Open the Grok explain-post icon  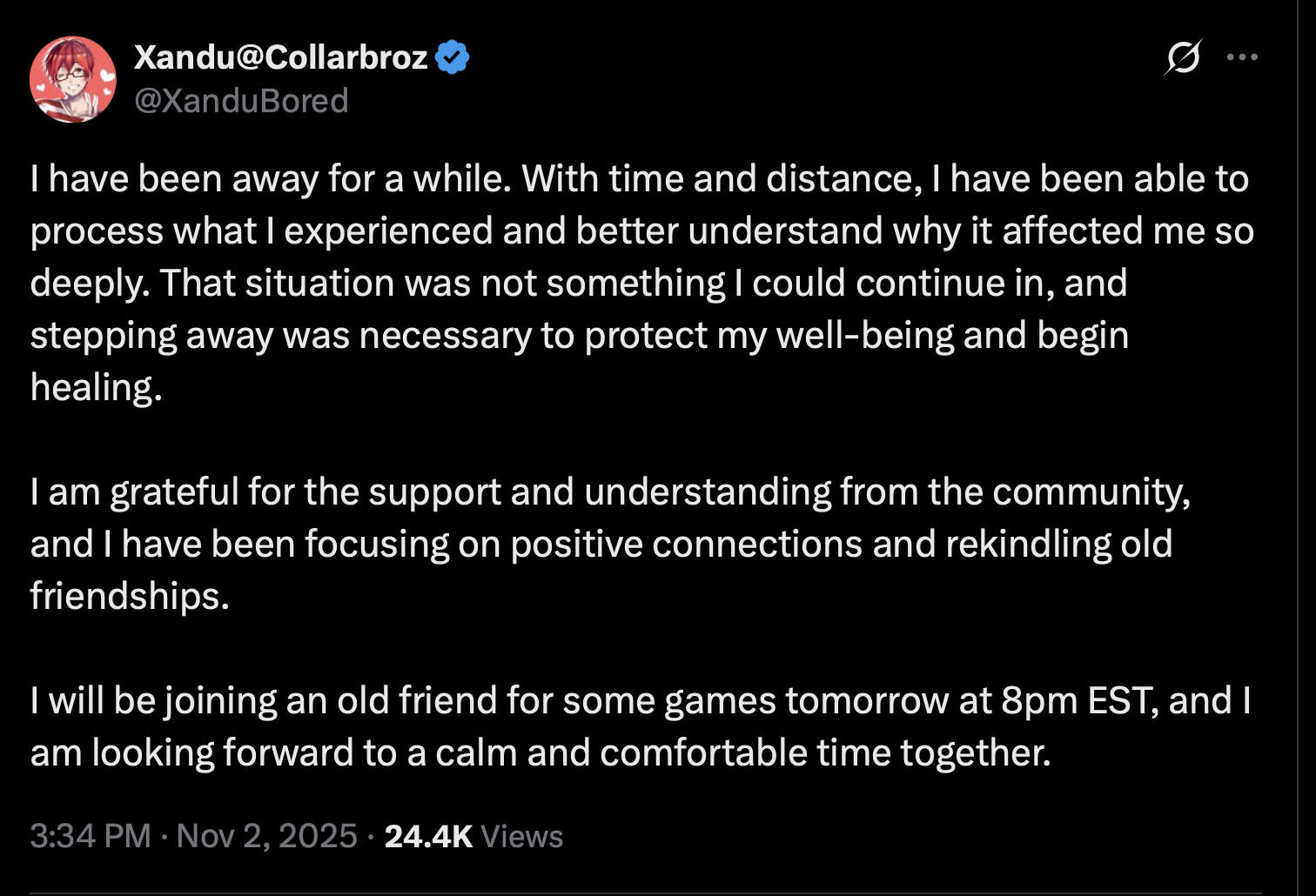coord(1183,57)
